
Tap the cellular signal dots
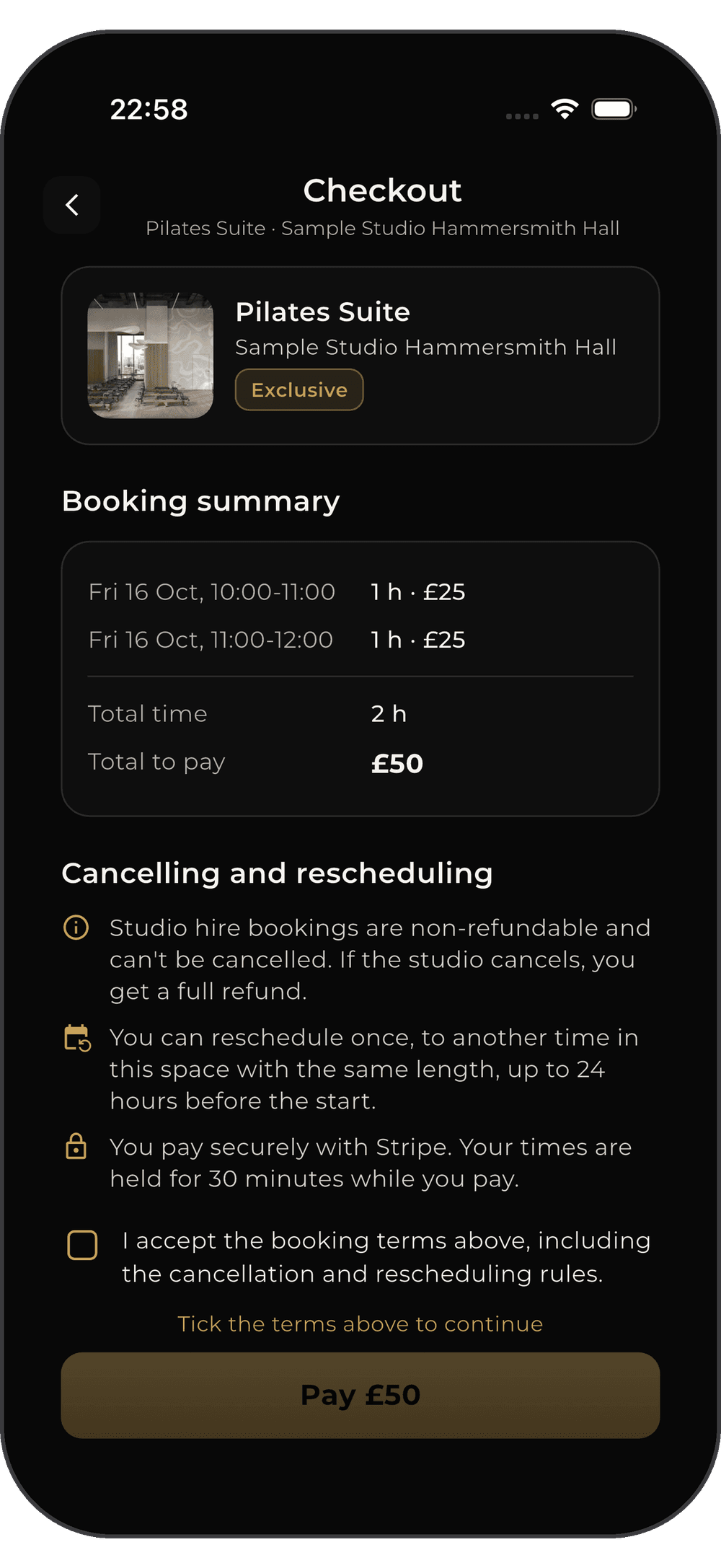[523, 116]
